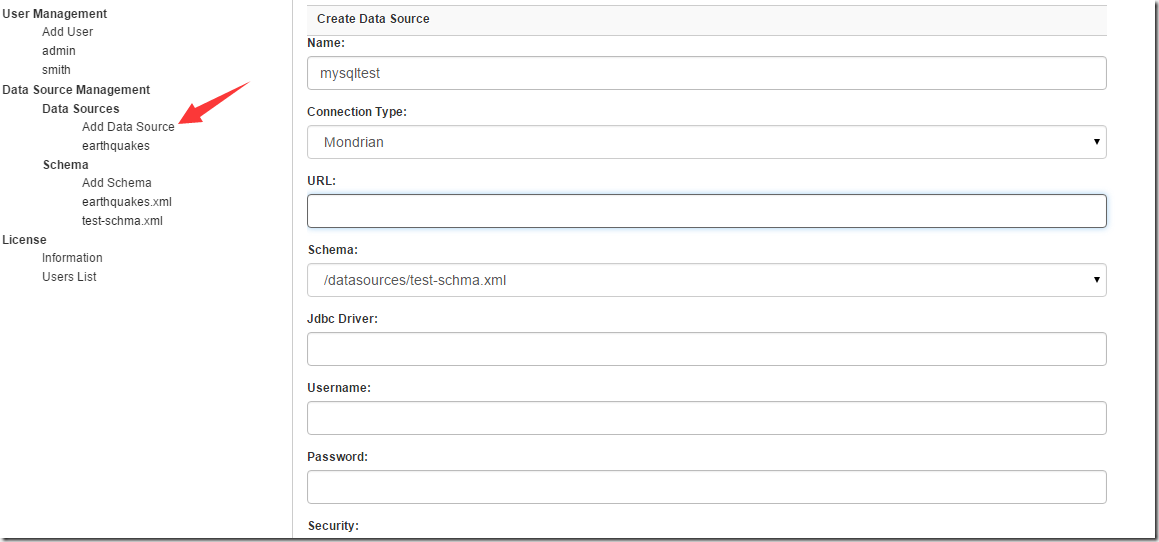The image size is (1159, 542).
Task: Open the Users List page
Action: point(69,277)
